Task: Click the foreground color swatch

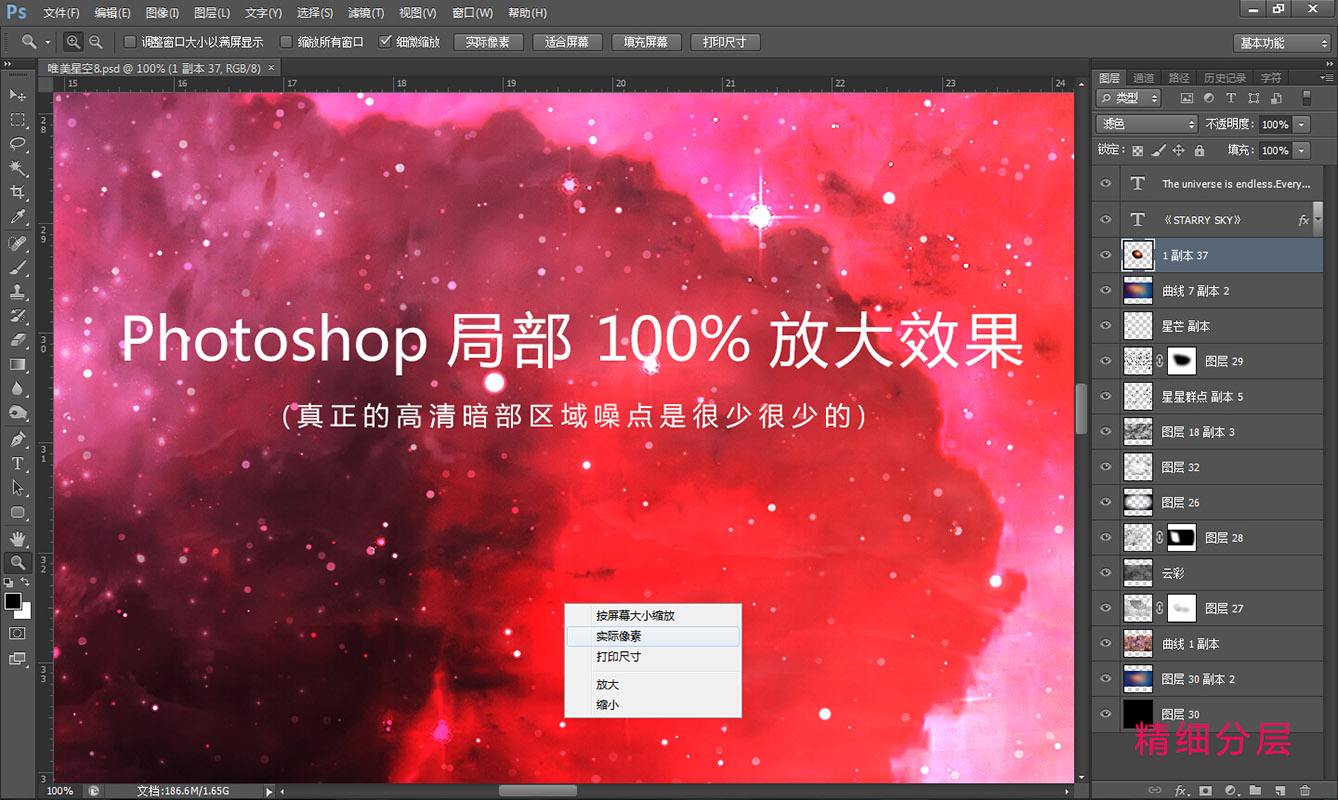Action: pos(13,601)
